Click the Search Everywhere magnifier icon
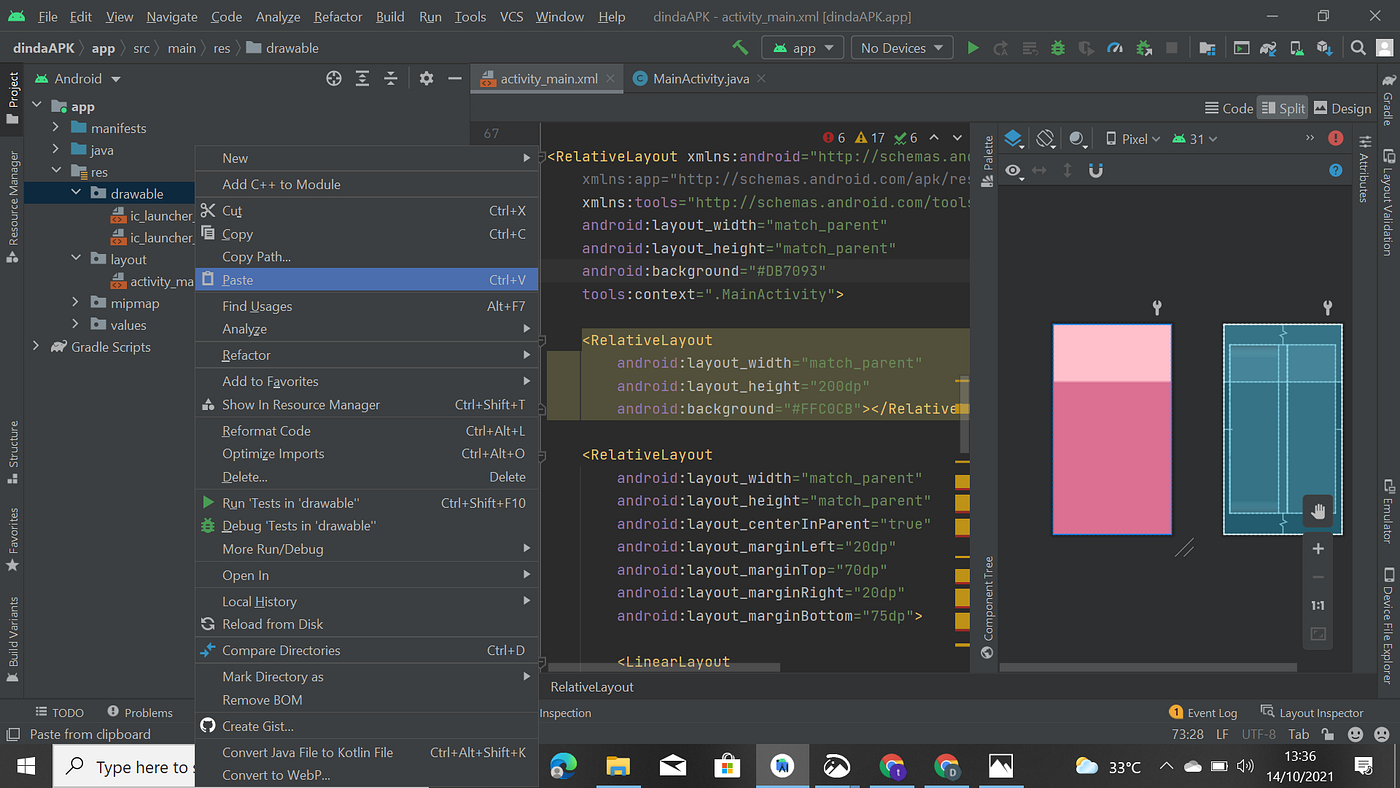1400x788 pixels. pyautogui.click(x=1359, y=46)
